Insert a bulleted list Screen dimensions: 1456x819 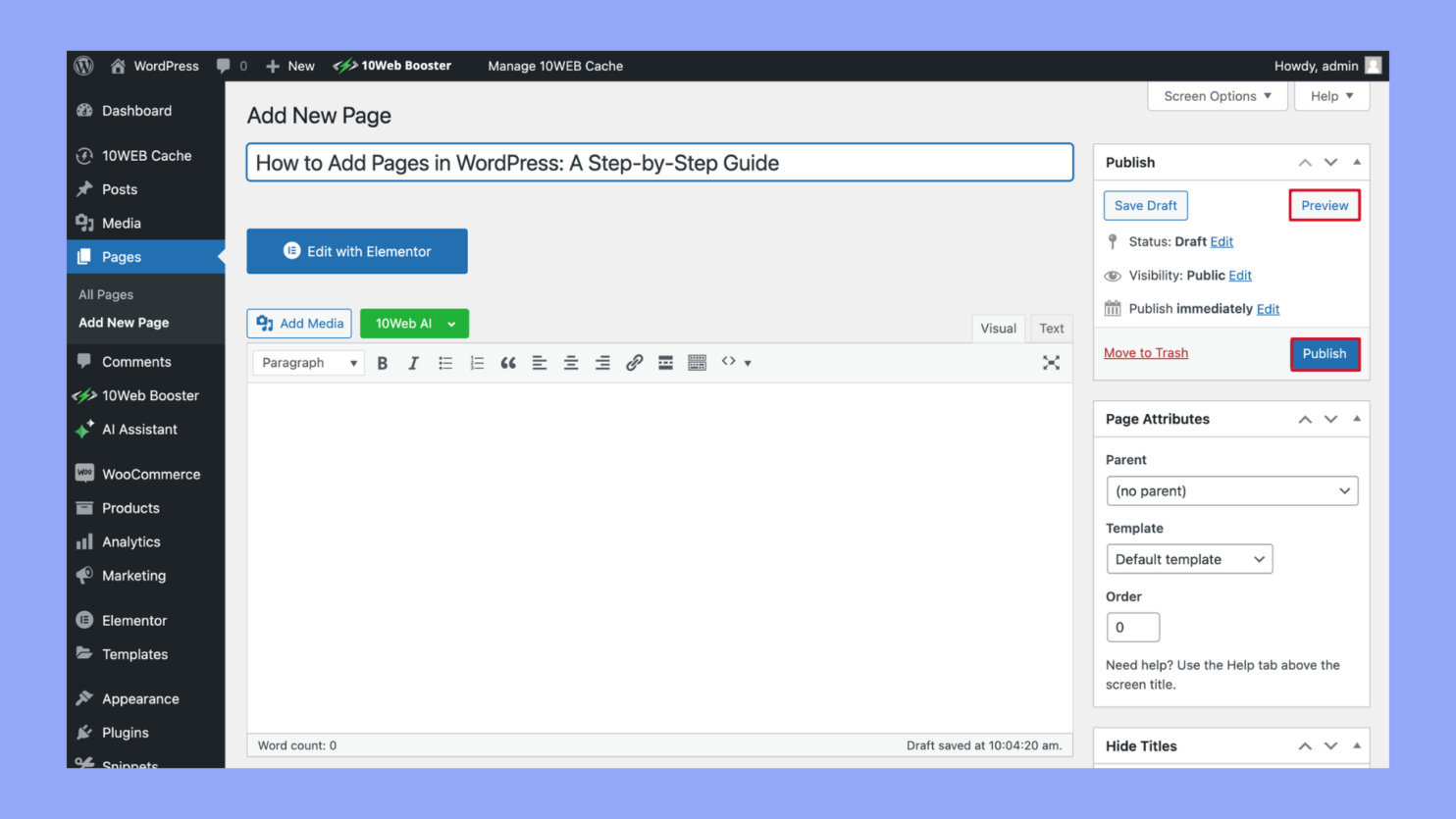coord(445,362)
